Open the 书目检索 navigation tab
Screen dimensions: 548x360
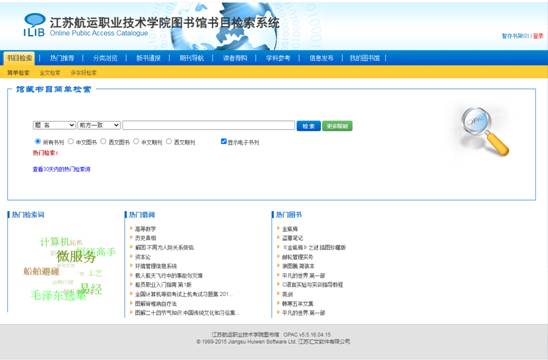tap(20, 58)
